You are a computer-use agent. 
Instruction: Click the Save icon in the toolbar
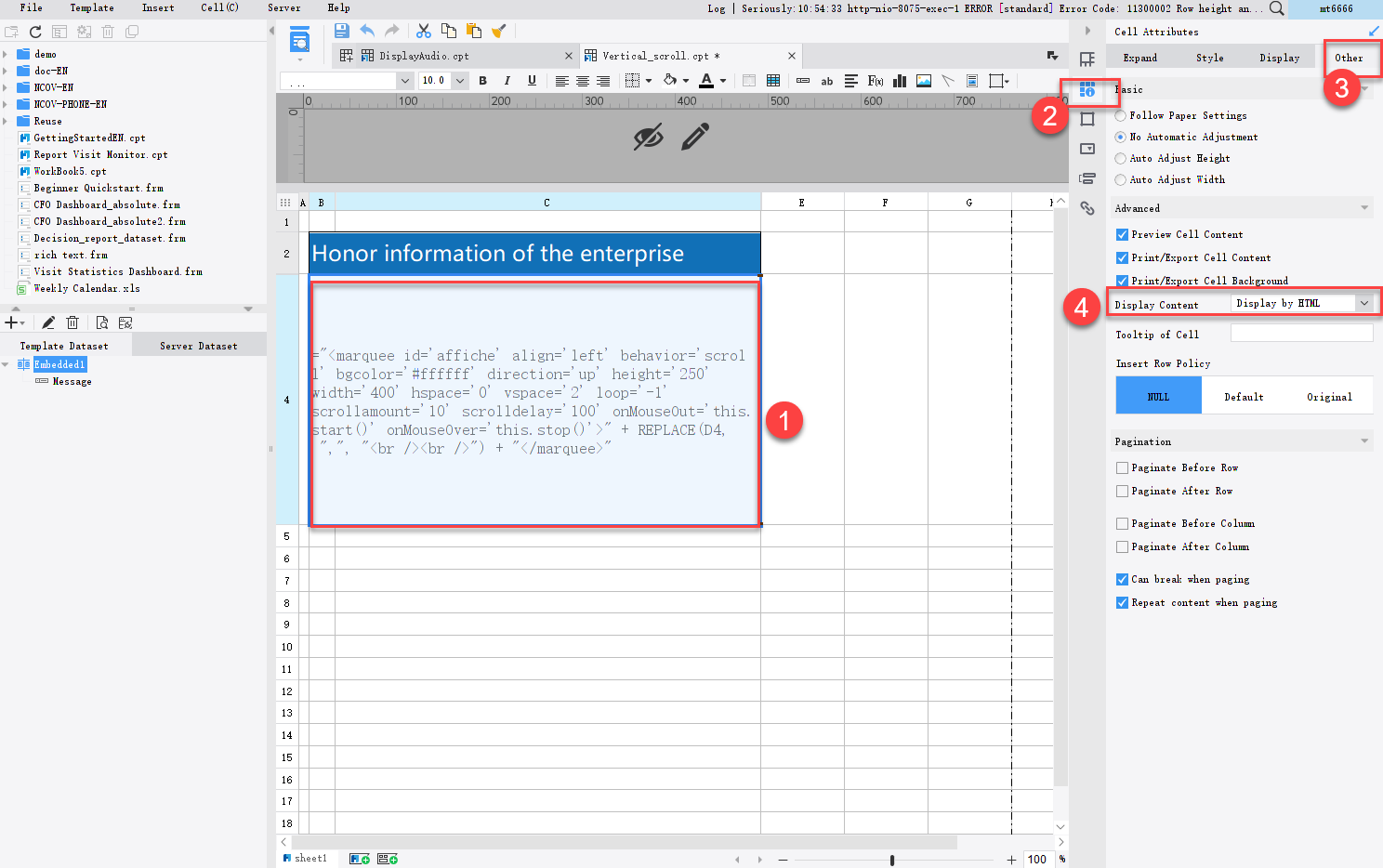[x=342, y=31]
